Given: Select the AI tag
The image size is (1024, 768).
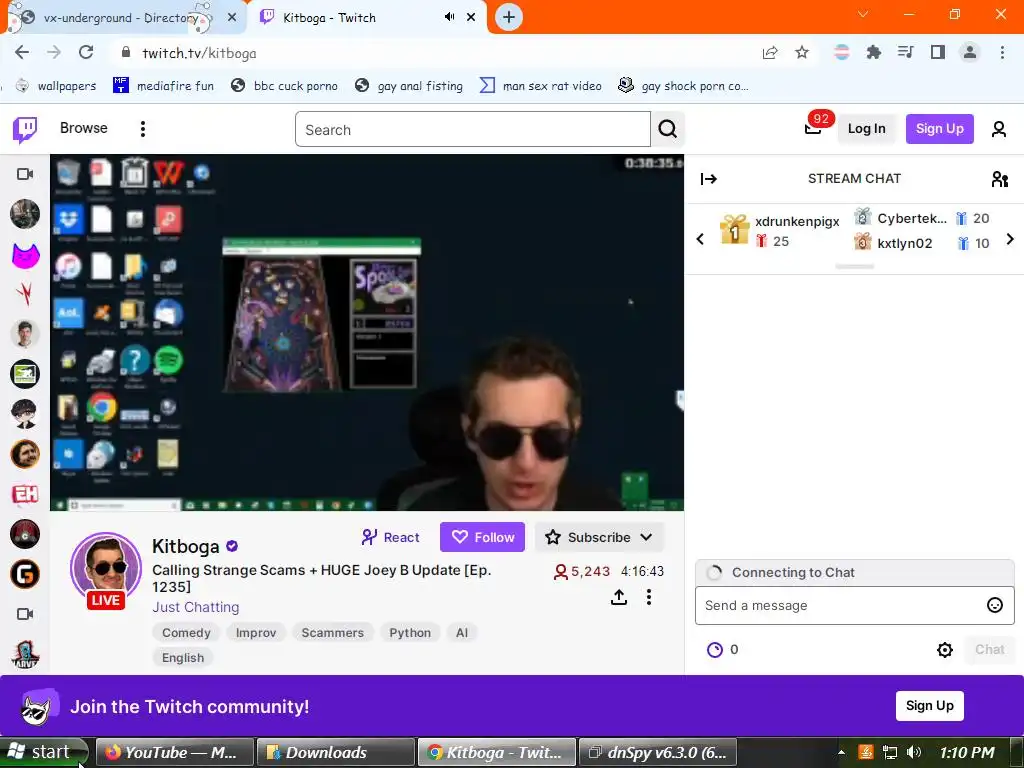Looking at the screenshot, I should click(462, 633).
